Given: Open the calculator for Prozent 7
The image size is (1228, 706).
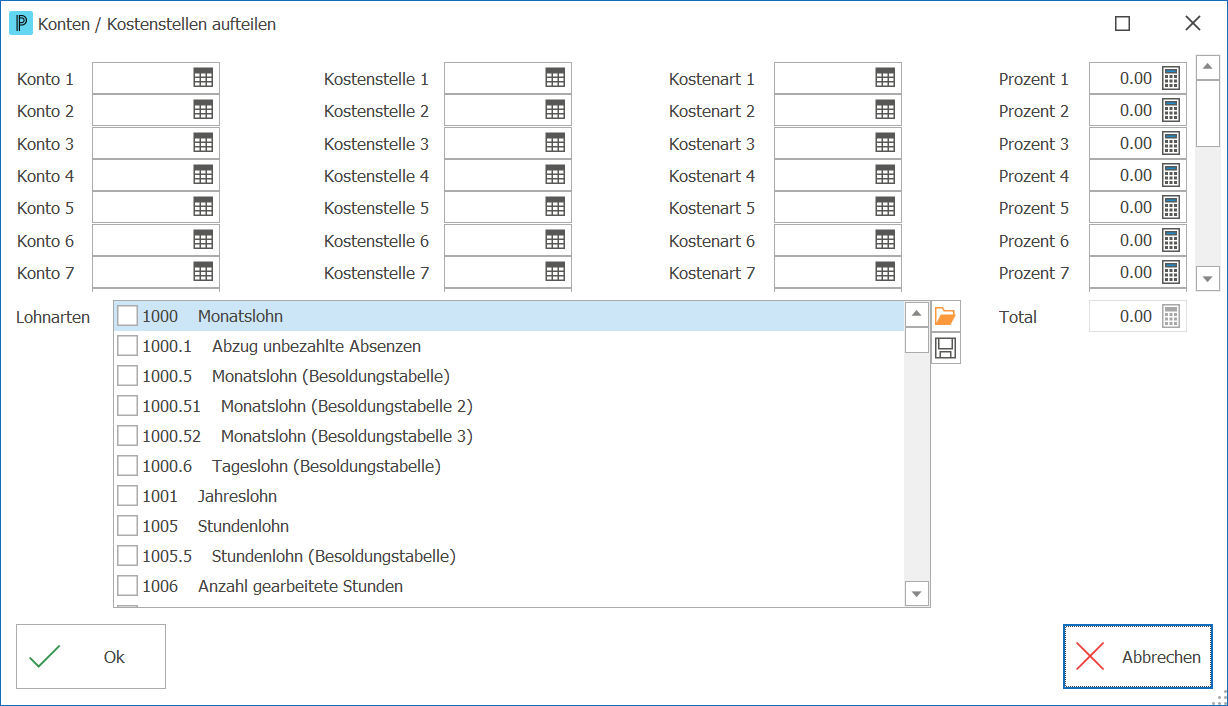Looking at the screenshot, I should pyautogui.click(x=1171, y=272).
